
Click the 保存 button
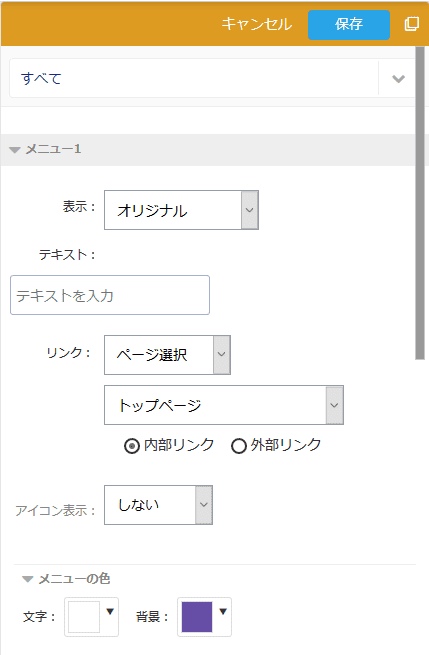pos(349,25)
